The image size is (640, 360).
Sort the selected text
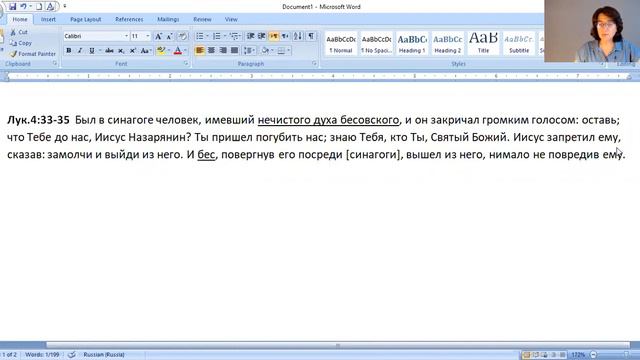(298, 36)
